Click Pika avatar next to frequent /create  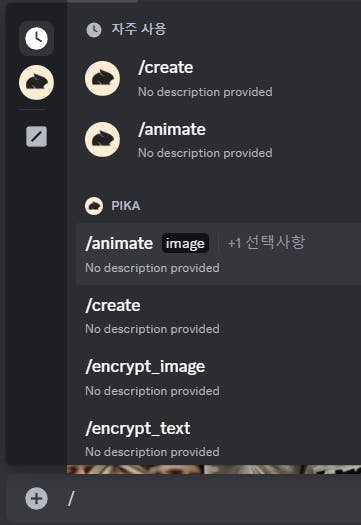[102, 79]
